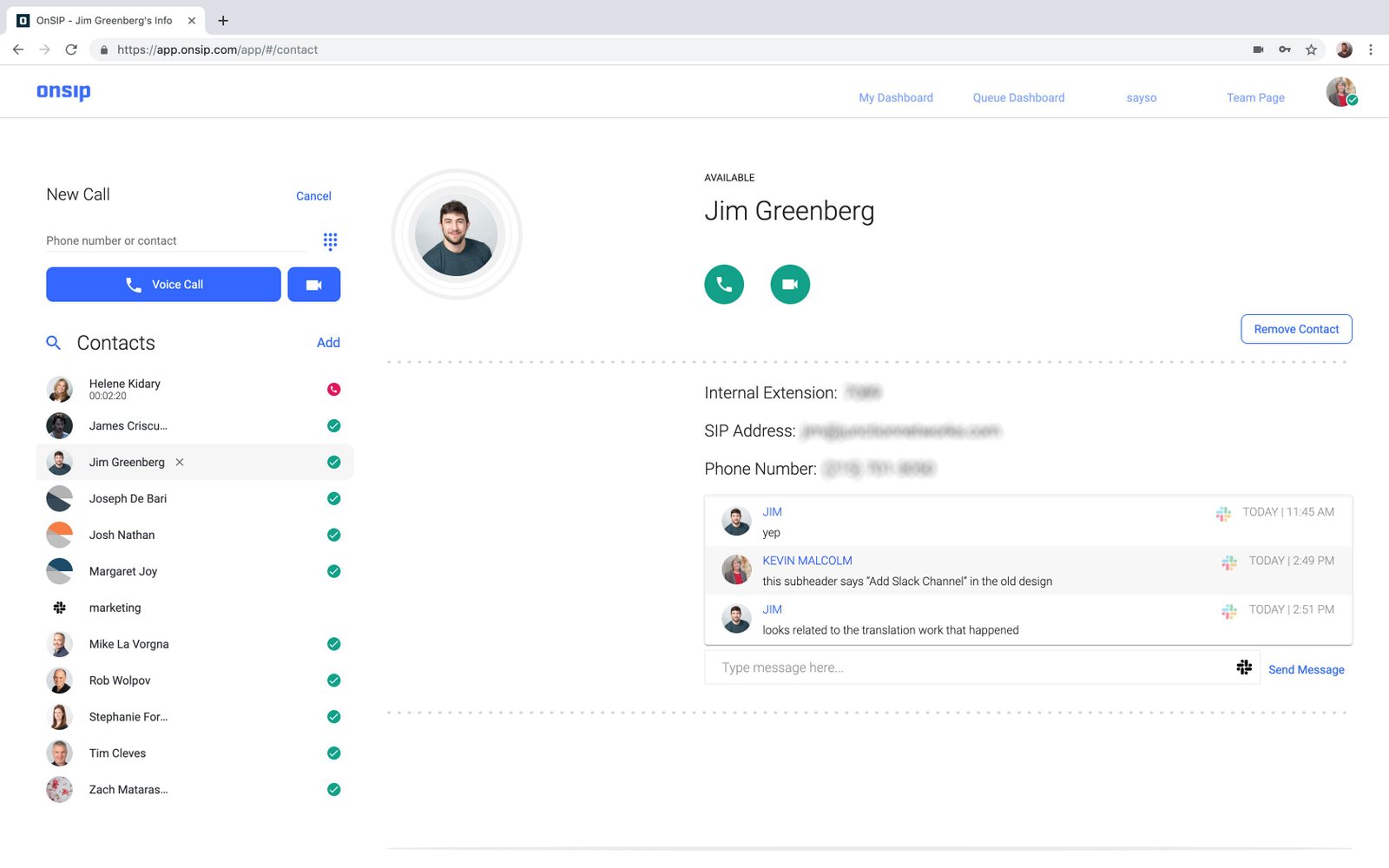Open My Dashboard page
Image resolution: width=1389 pixels, height=868 pixels.
[x=896, y=98]
